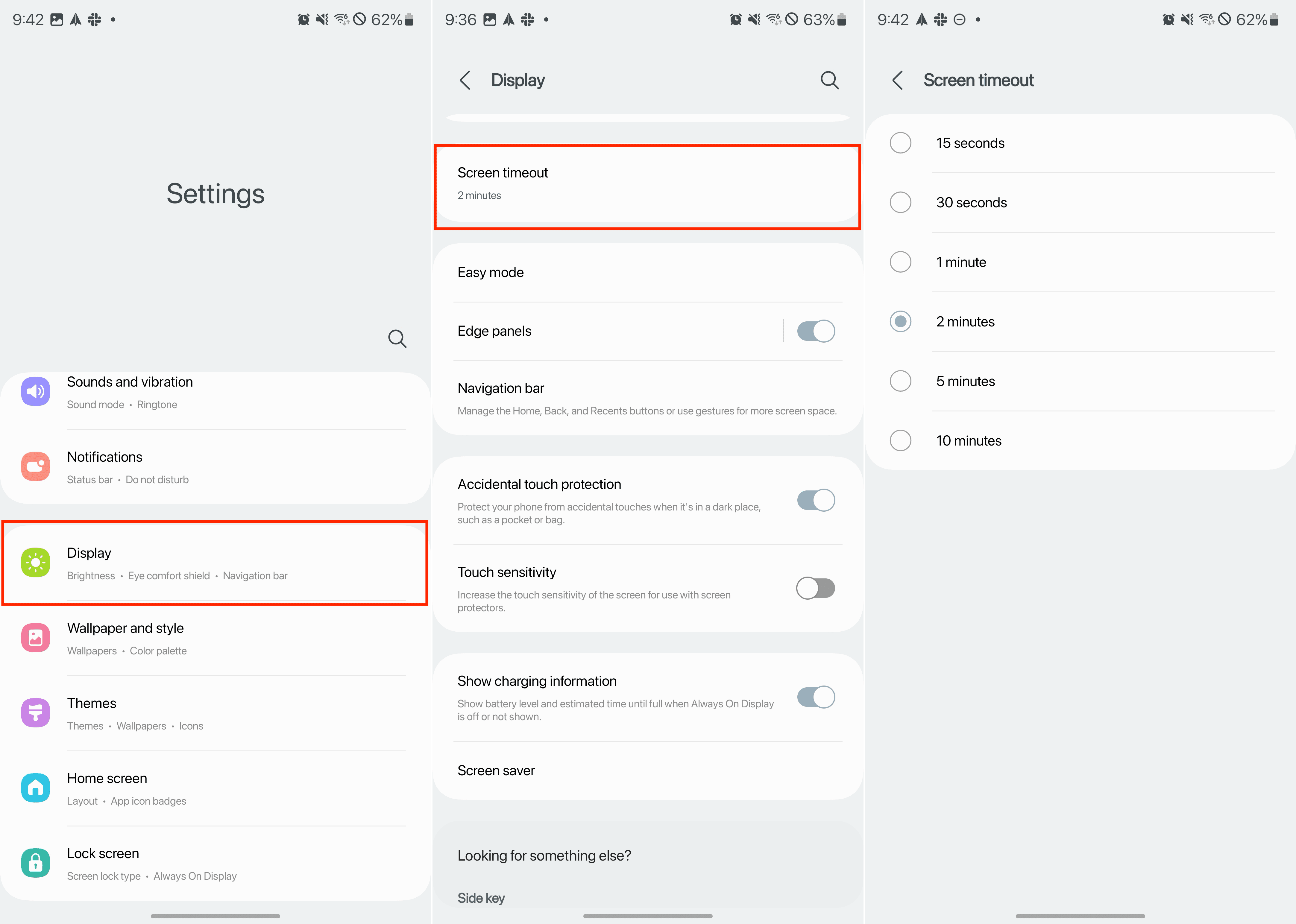Tap the 'Settings' title text
Image resolution: width=1296 pixels, height=924 pixels.
(x=215, y=194)
